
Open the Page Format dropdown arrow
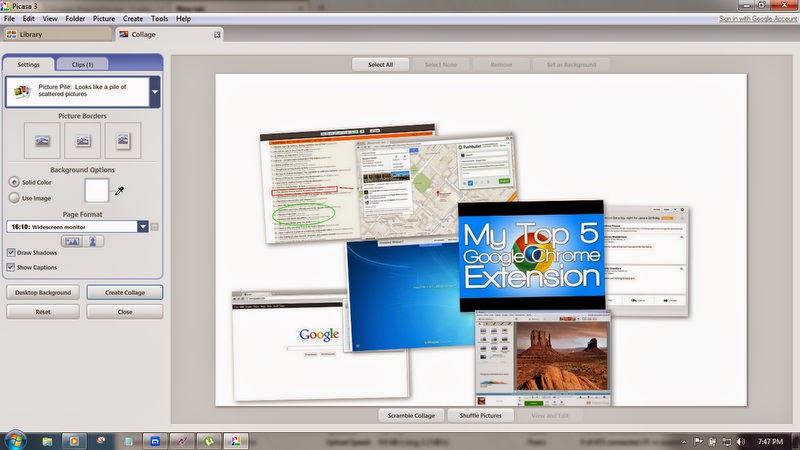point(143,227)
